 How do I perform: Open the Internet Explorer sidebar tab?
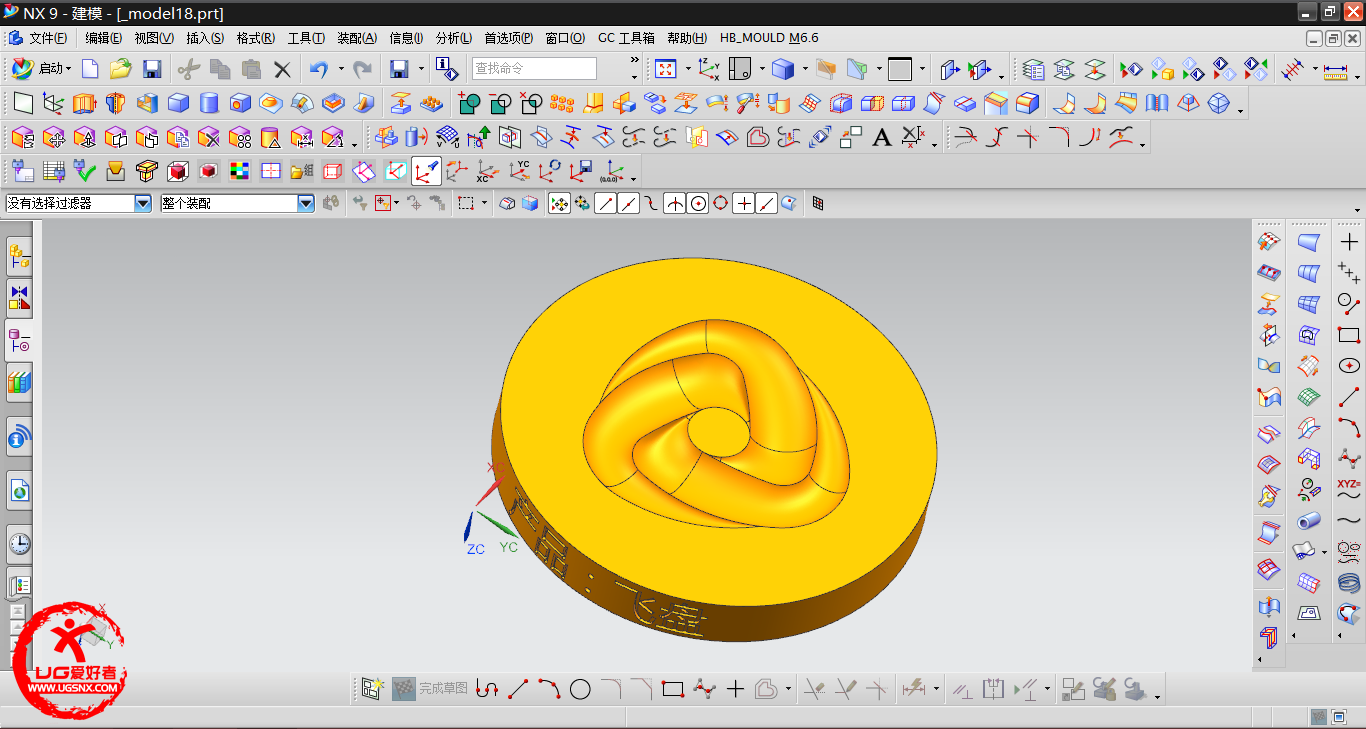point(19,490)
